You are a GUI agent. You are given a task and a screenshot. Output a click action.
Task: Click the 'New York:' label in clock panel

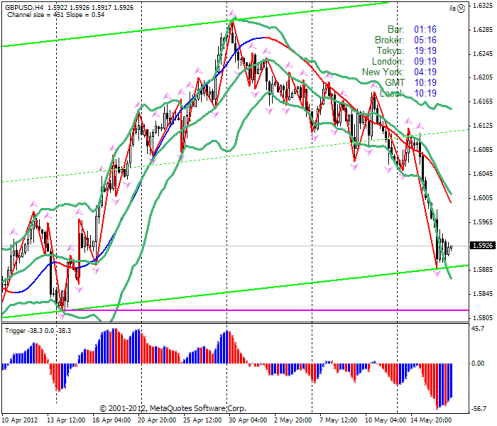[383, 72]
